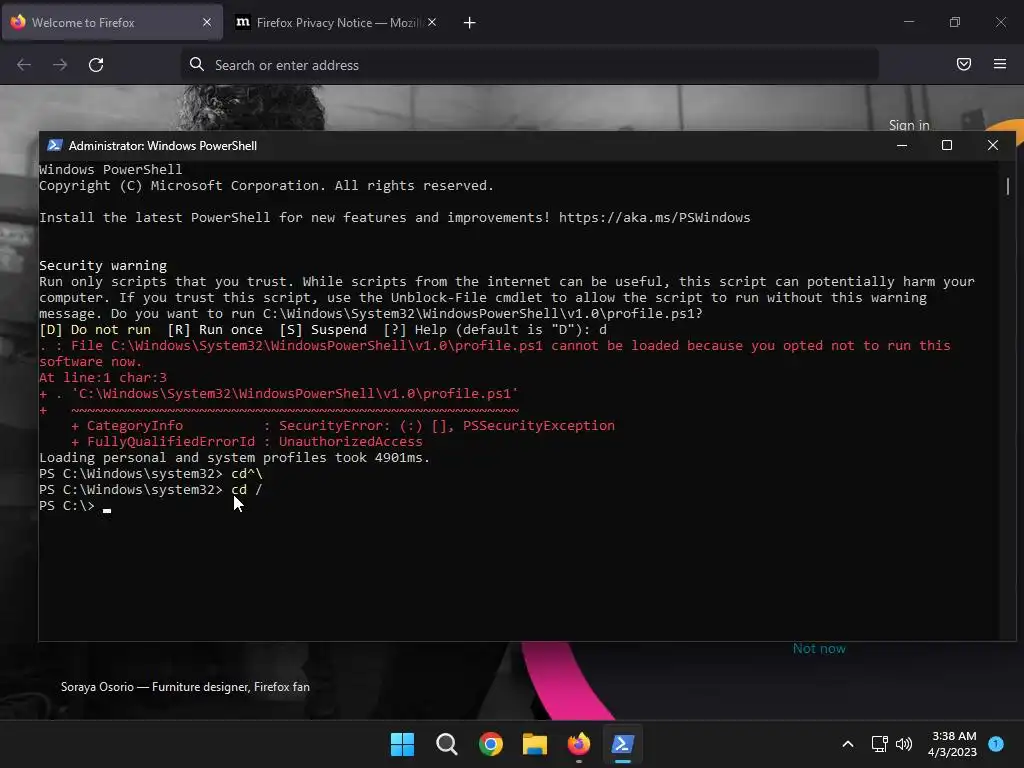Image resolution: width=1024 pixels, height=768 pixels.
Task: Minimize the PowerShell window
Action: click(x=902, y=145)
